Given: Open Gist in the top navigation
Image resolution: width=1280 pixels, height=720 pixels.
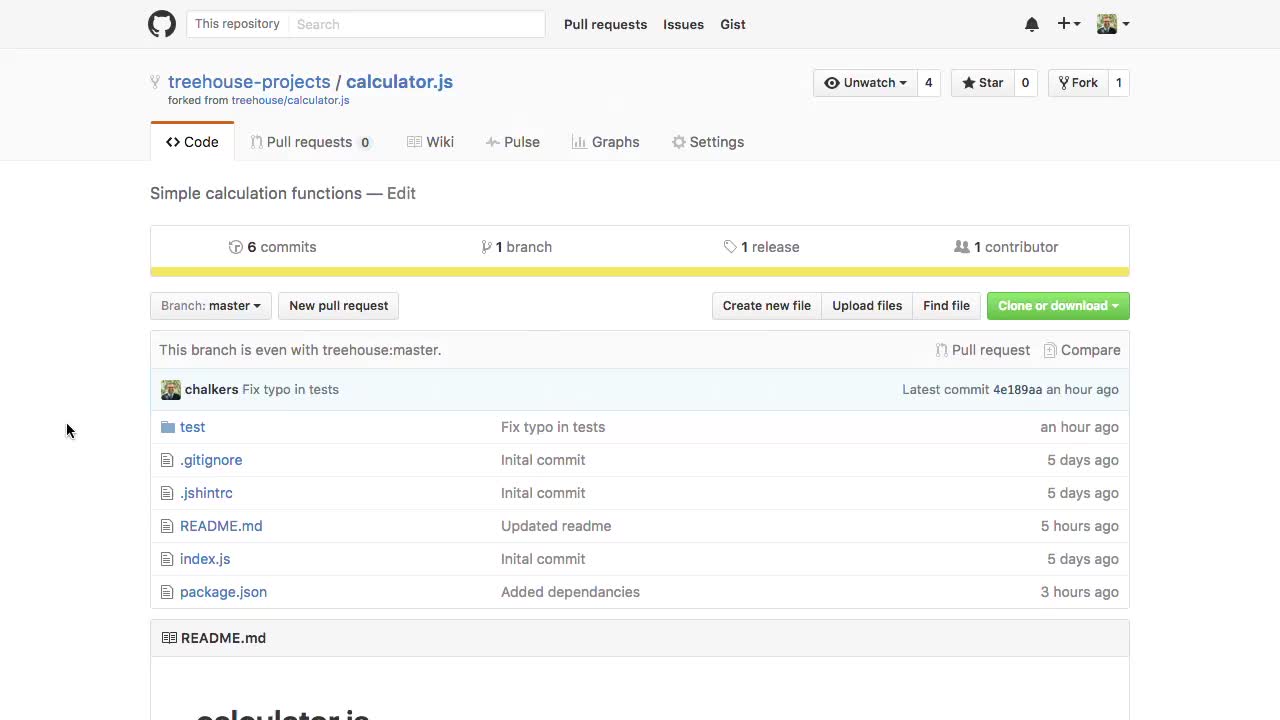Looking at the screenshot, I should click(x=733, y=24).
